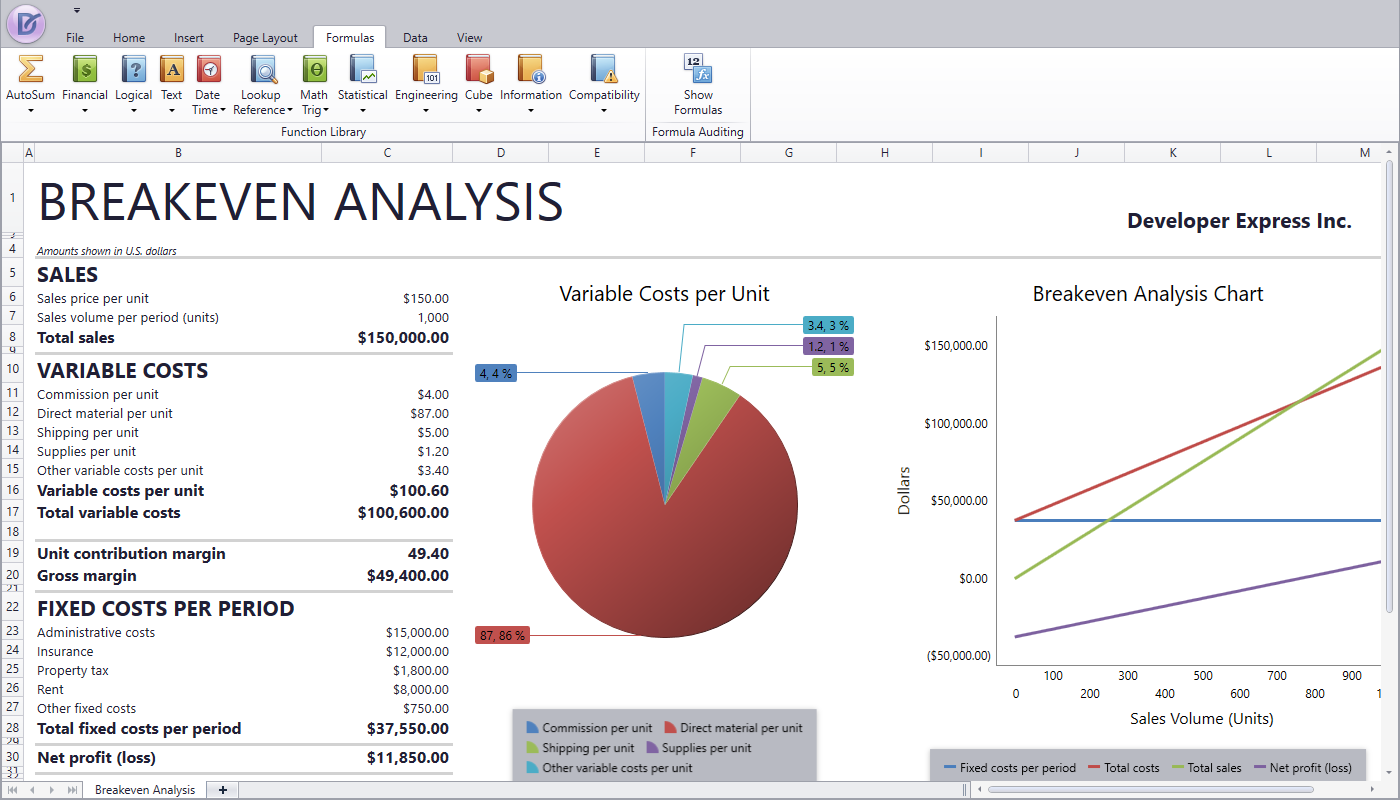Viewport: 1400px width, 800px height.
Task: Switch to the Page Layout ribbon tab
Action: [265, 38]
